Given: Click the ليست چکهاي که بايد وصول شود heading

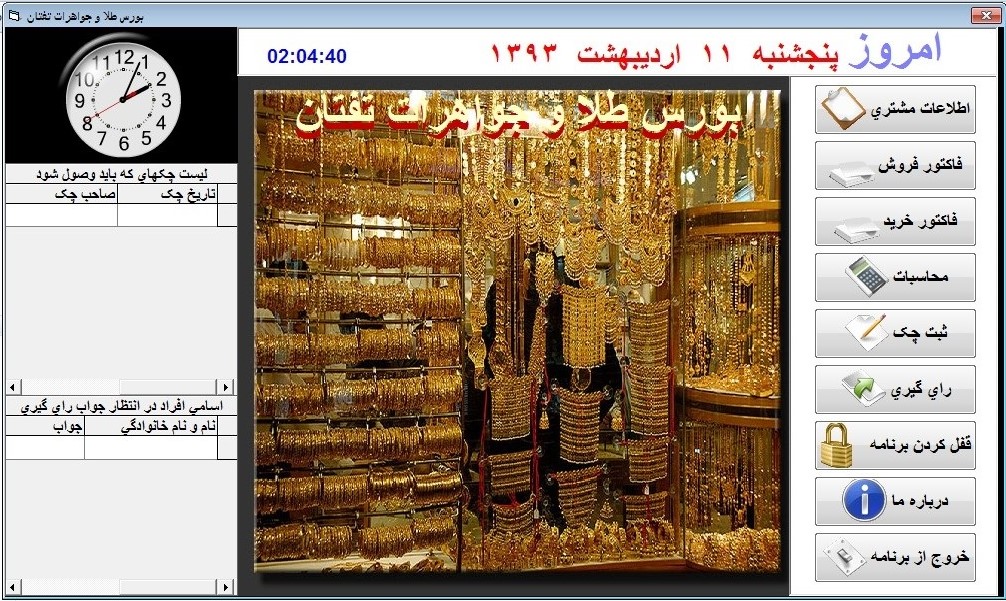Looking at the screenshot, I should [121, 174].
